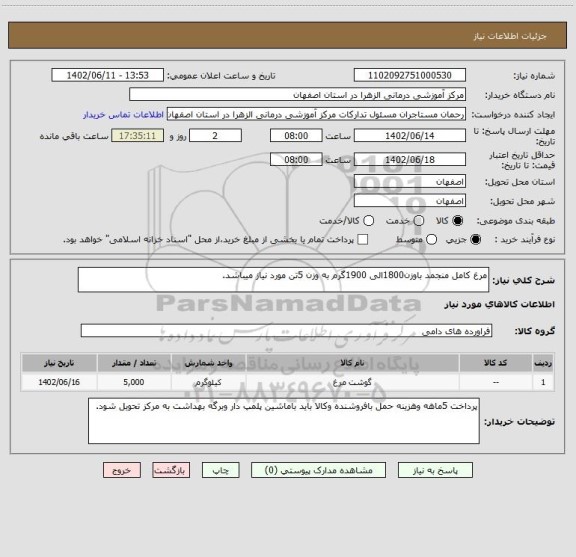
Task: Open the اطلاعات تماس خریدار link
Action: coord(123,115)
